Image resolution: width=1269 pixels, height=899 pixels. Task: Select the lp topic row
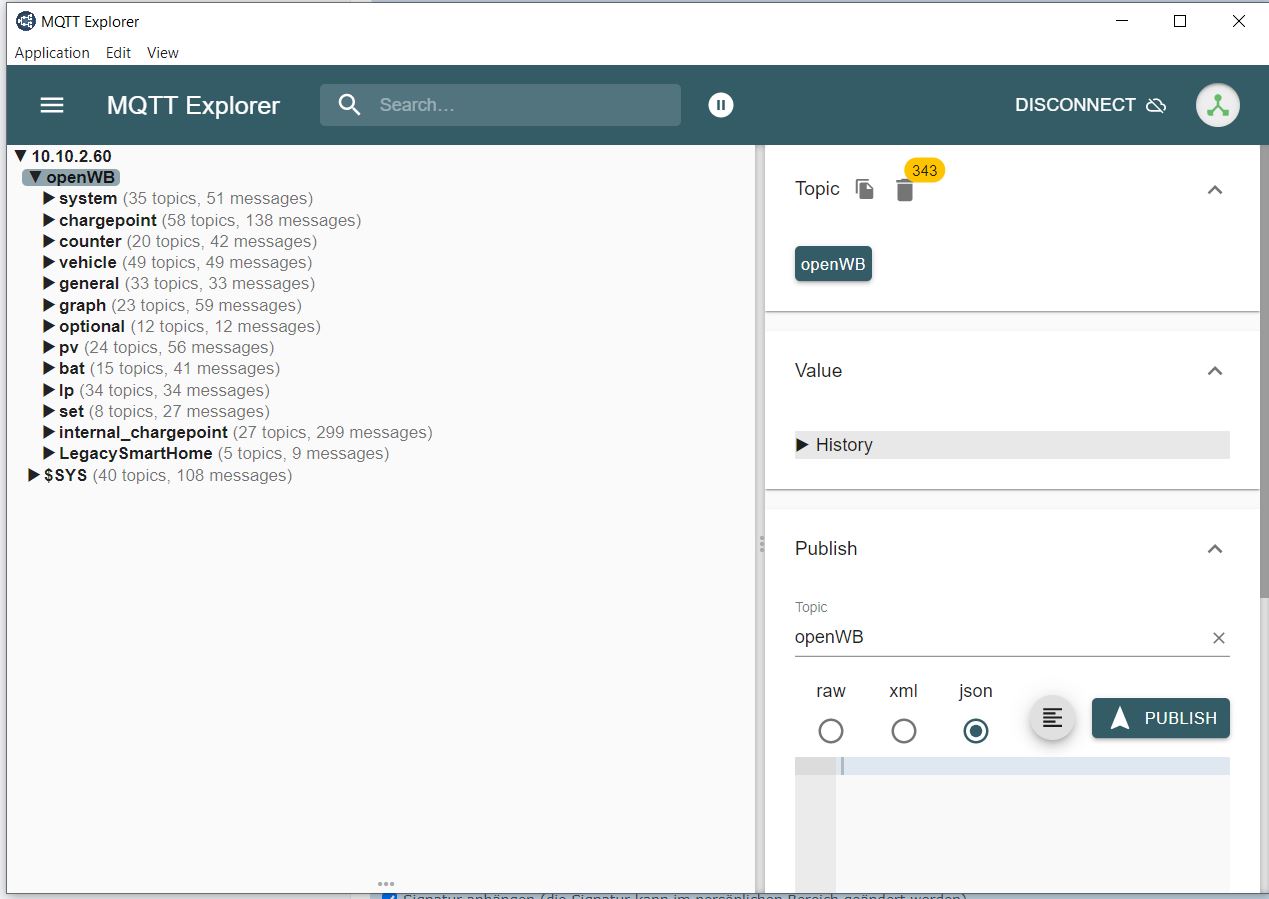pos(156,390)
